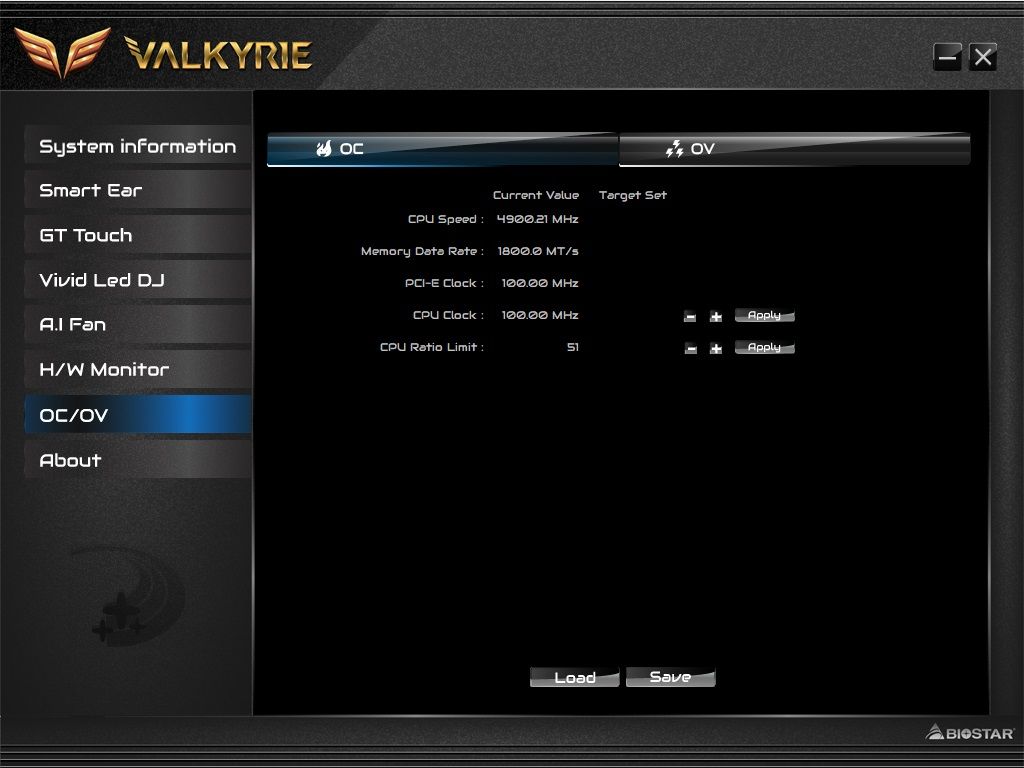This screenshot has width=1024, height=768.
Task: Select Vivid Led DJ in the sidebar
Action: 138,280
